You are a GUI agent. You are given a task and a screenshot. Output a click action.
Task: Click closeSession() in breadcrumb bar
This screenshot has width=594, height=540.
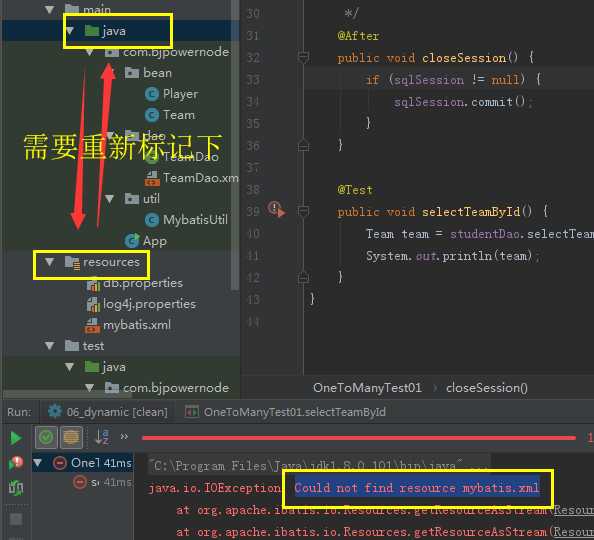coord(487,388)
